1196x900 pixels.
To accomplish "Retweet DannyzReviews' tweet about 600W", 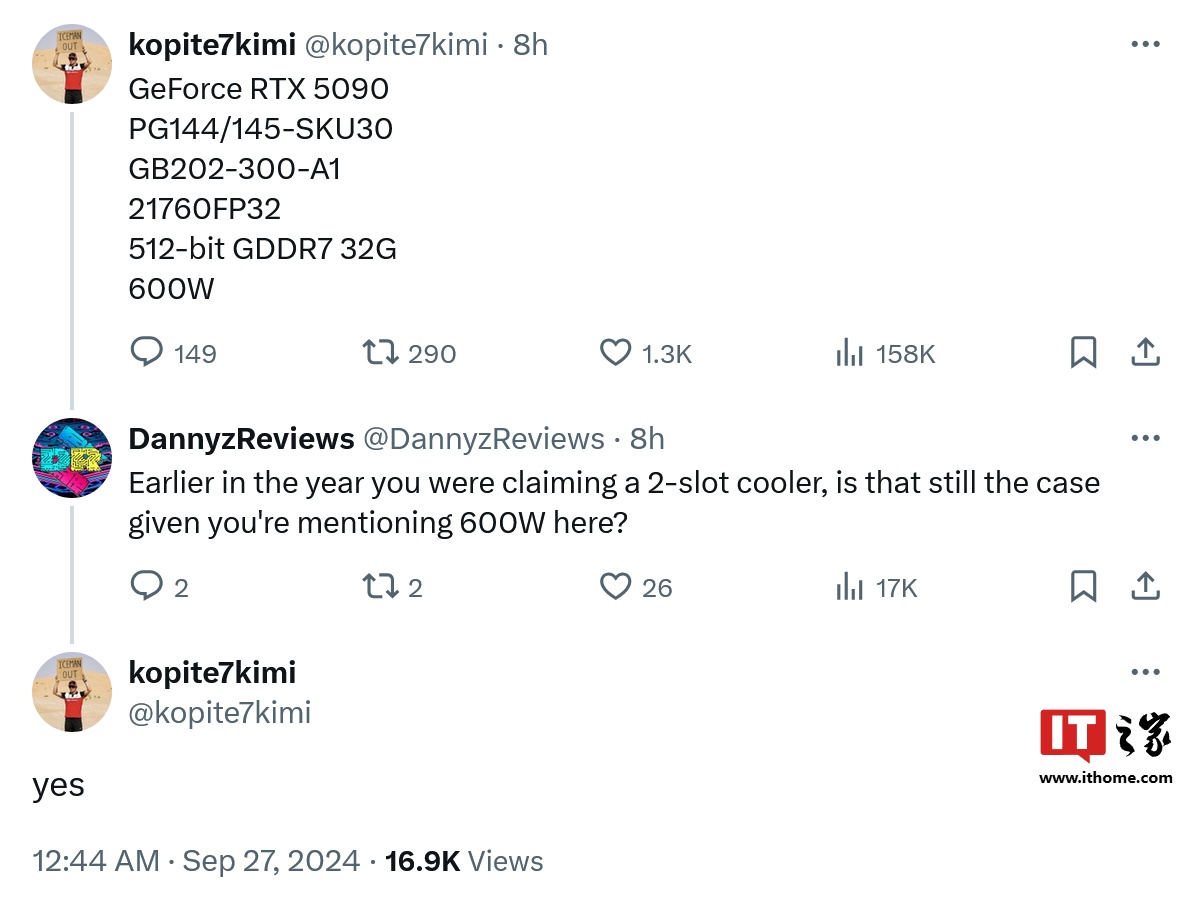I will 380,586.
